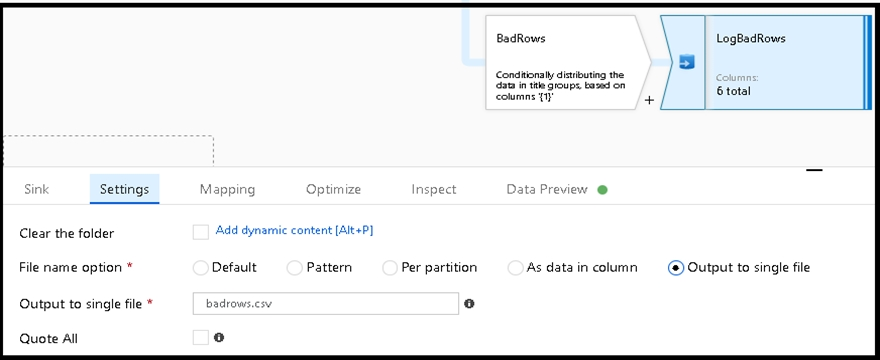Open the Mapping tab
880x360 pixels.
227,189
